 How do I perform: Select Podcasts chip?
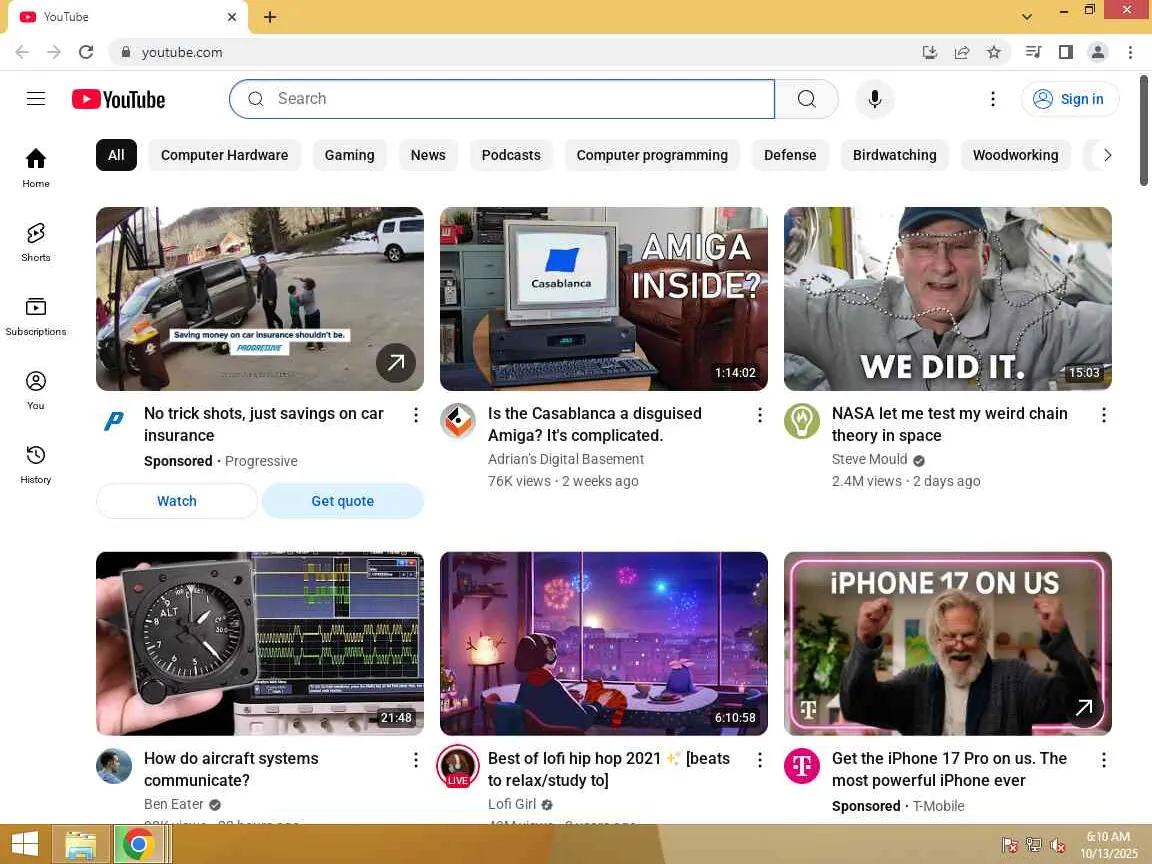(511, 155)
